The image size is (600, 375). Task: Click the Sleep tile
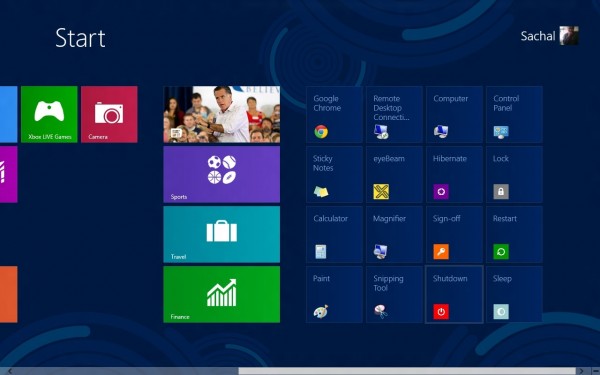514,295
